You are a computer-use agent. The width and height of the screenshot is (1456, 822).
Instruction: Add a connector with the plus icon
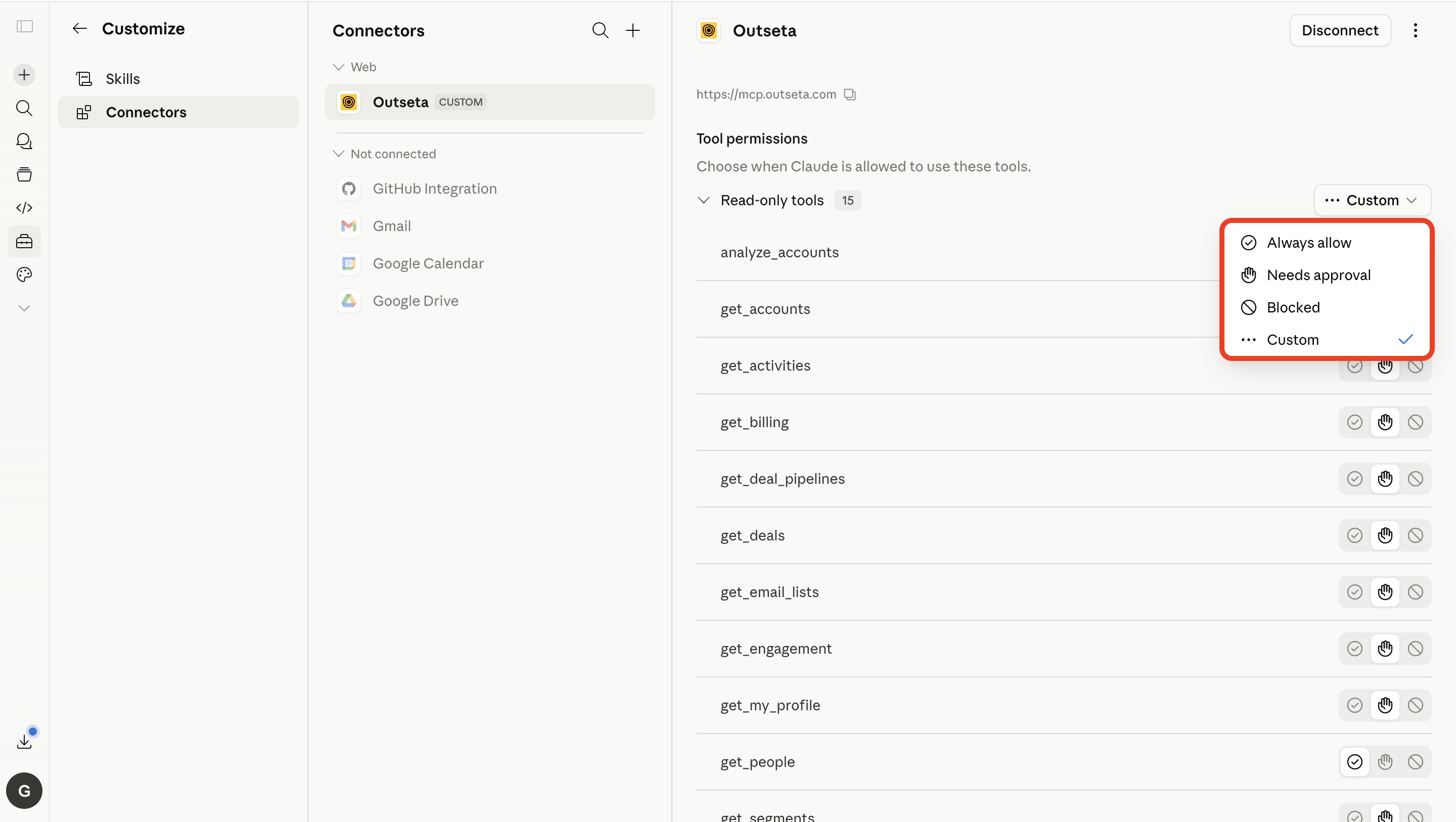pyautogui.click(x=633, y=30)
